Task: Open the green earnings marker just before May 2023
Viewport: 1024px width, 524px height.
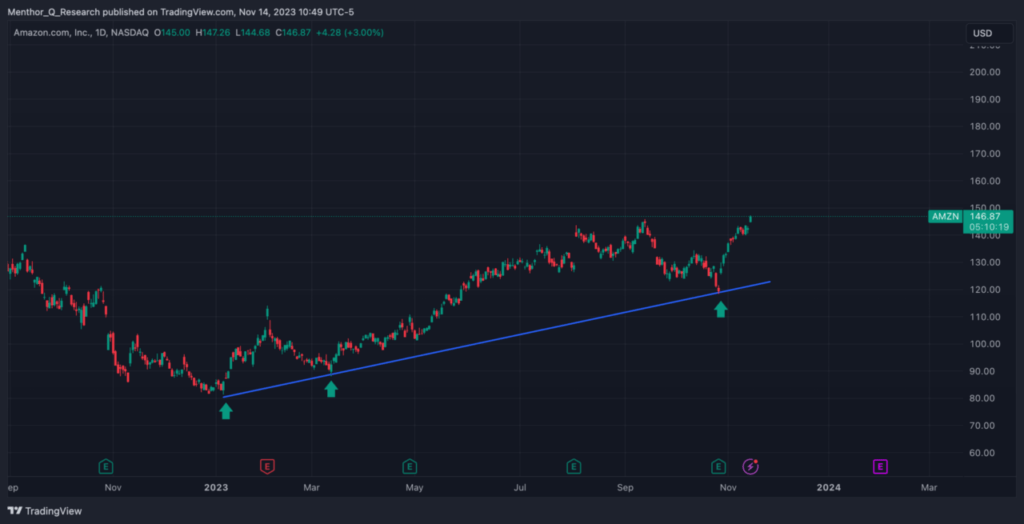Action: coord(409,467)
